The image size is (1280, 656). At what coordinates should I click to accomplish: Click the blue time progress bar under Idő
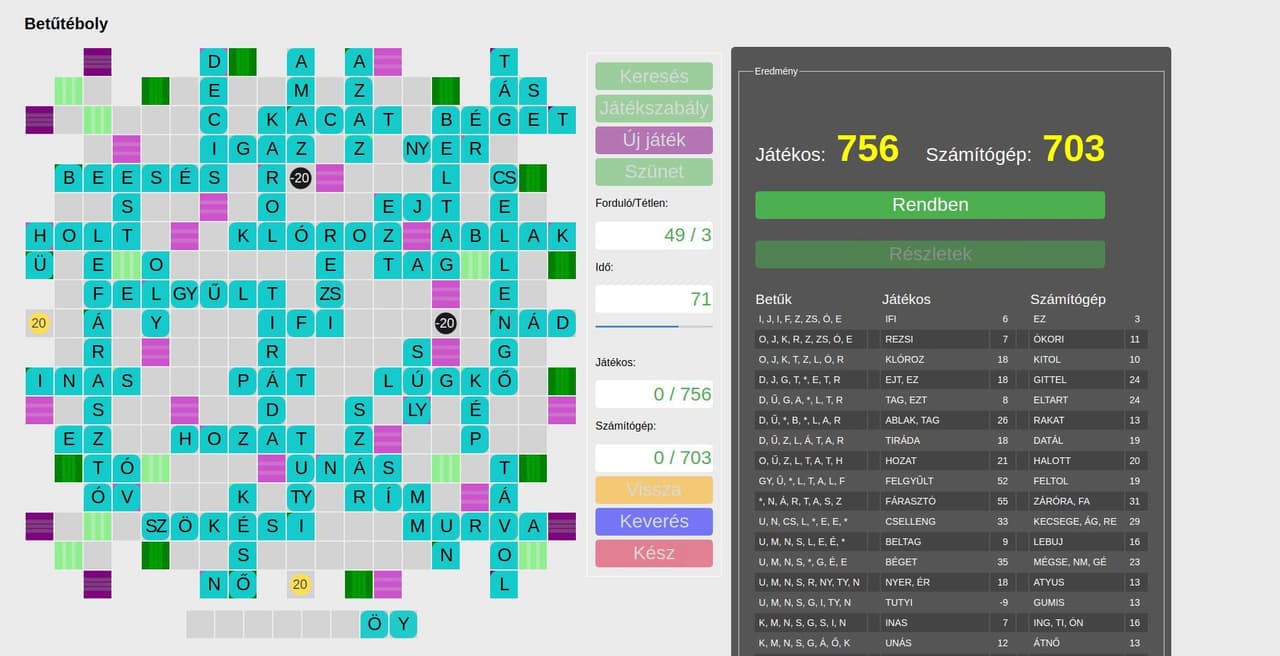pos(654,326)
